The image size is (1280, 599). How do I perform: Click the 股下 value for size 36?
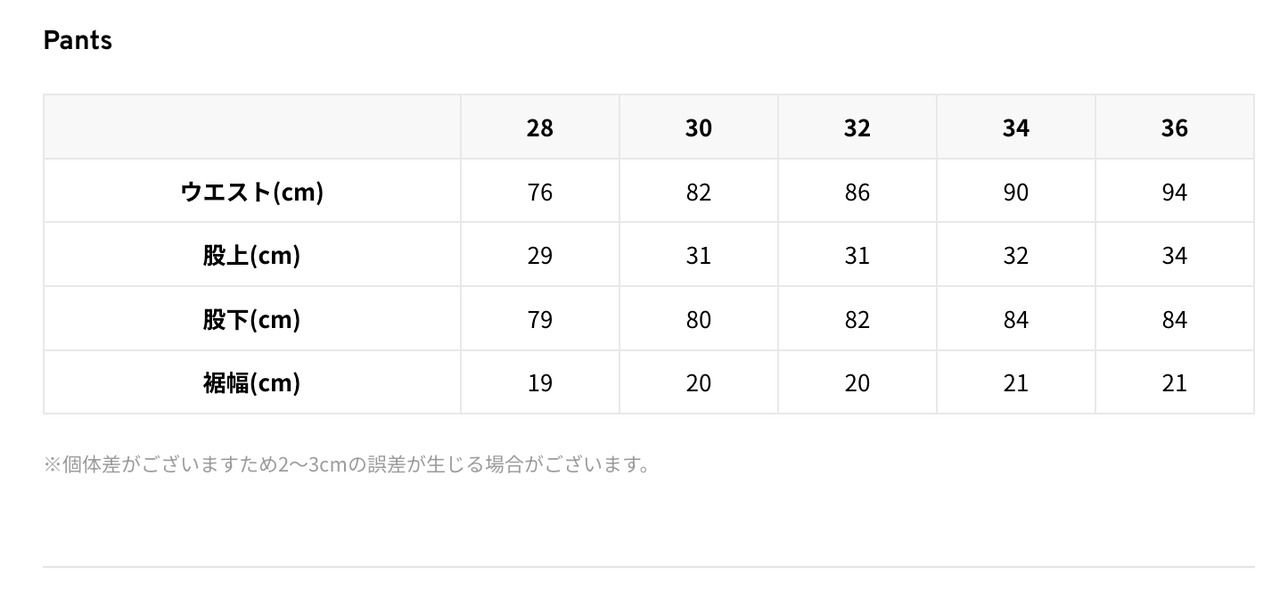tap(1174, 320)
